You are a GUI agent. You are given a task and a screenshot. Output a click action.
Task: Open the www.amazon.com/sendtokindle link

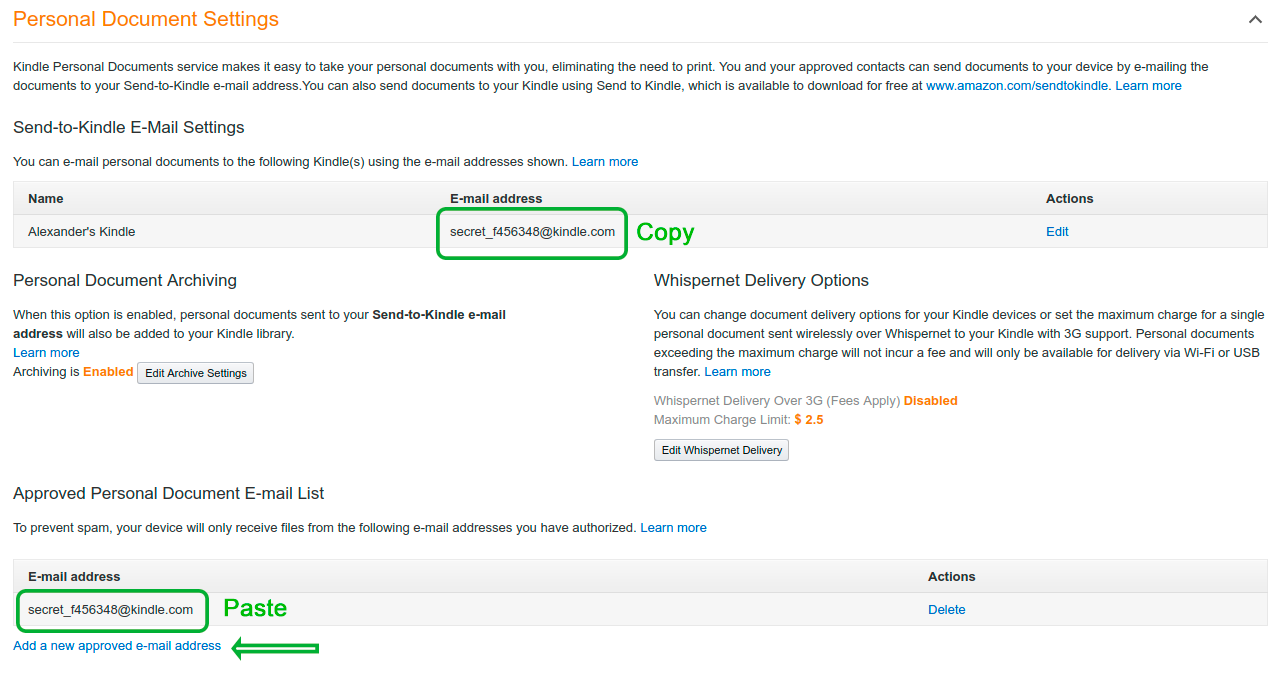coord(1017,86)
